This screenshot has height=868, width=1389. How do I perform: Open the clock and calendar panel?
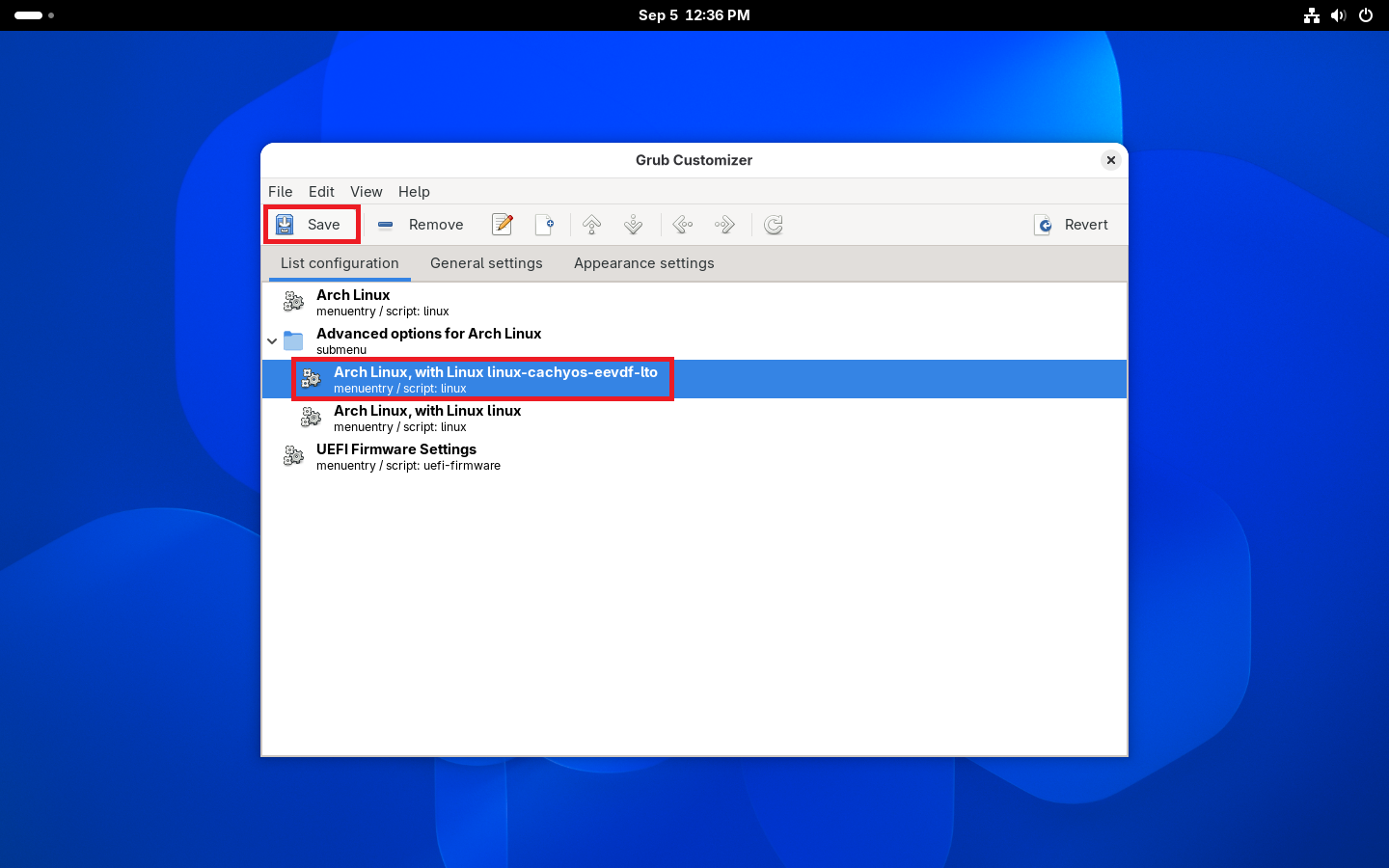[x=694, y=15]
